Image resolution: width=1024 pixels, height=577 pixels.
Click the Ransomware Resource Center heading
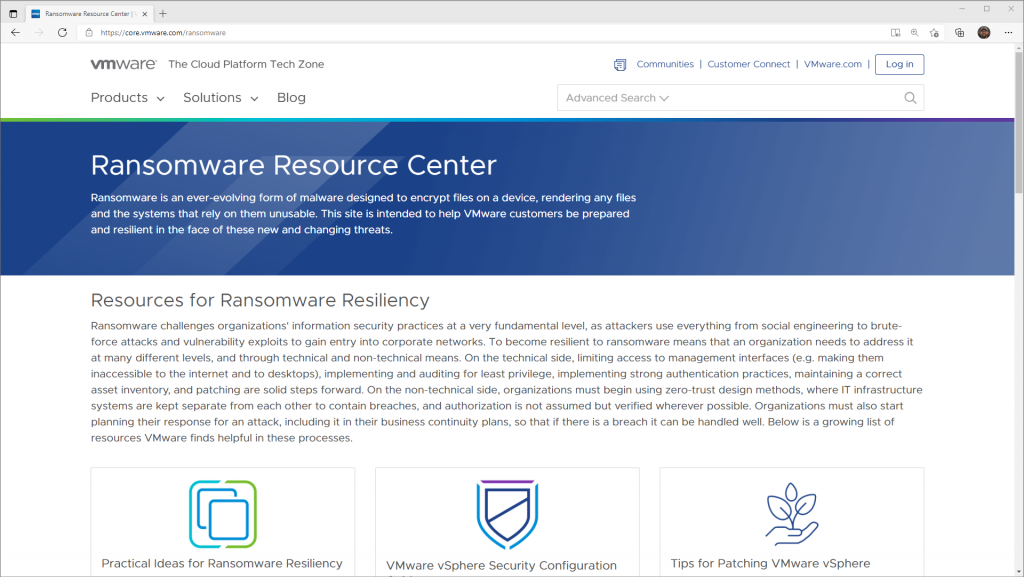[294, 165]
